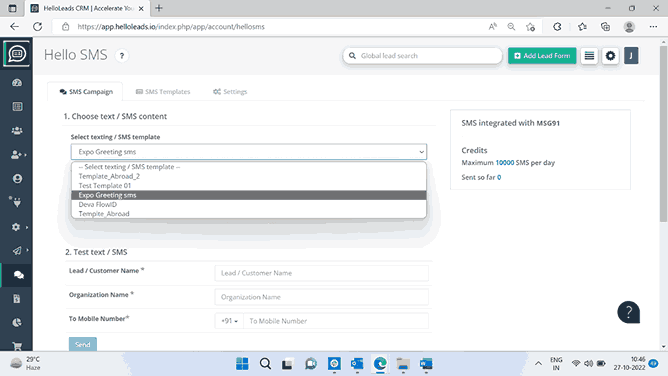Image resolution: width=668 pixels, height=376 pixels.
Task: Open the taskbar clock and date
Action: [x=630, y=364]
